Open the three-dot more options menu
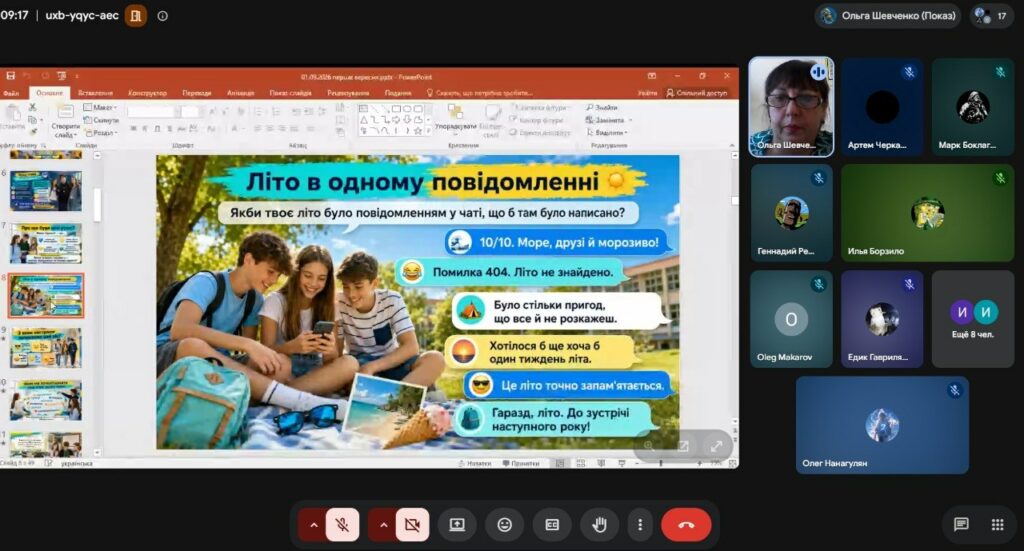This screenshot has height=551, width=1024. (640, 524)
